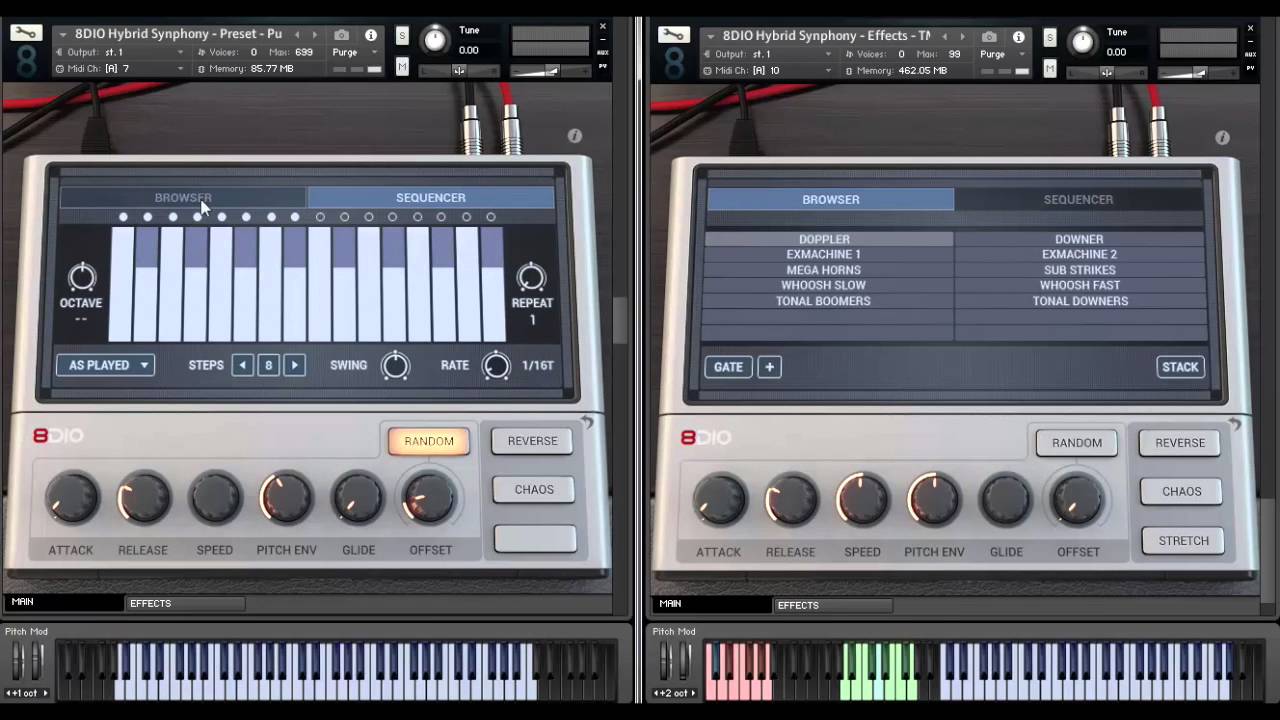The image size is (1280, 720).
Task: Click SWING knob in sequencer
Action: [395, 366]
